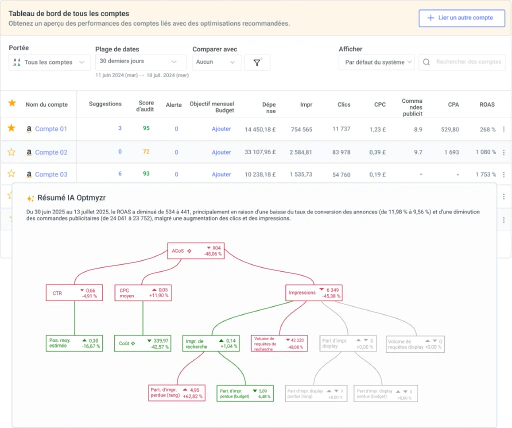
Task: Select the Impressions node in the tree
Action: (314, 293)
